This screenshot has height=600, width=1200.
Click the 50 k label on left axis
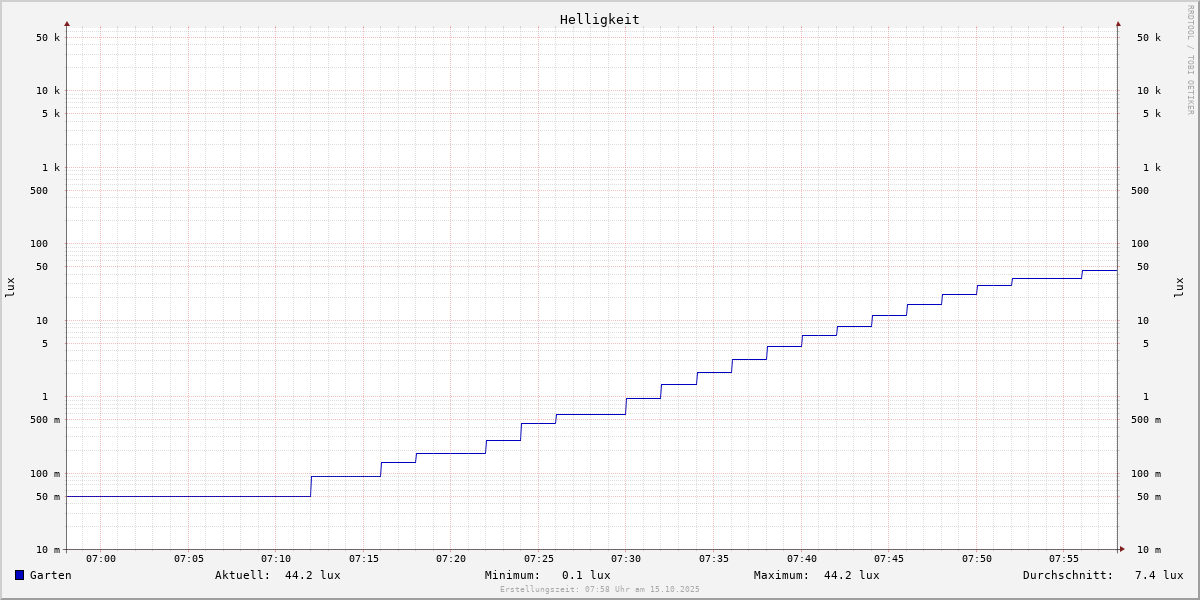(x=48, y=38)
